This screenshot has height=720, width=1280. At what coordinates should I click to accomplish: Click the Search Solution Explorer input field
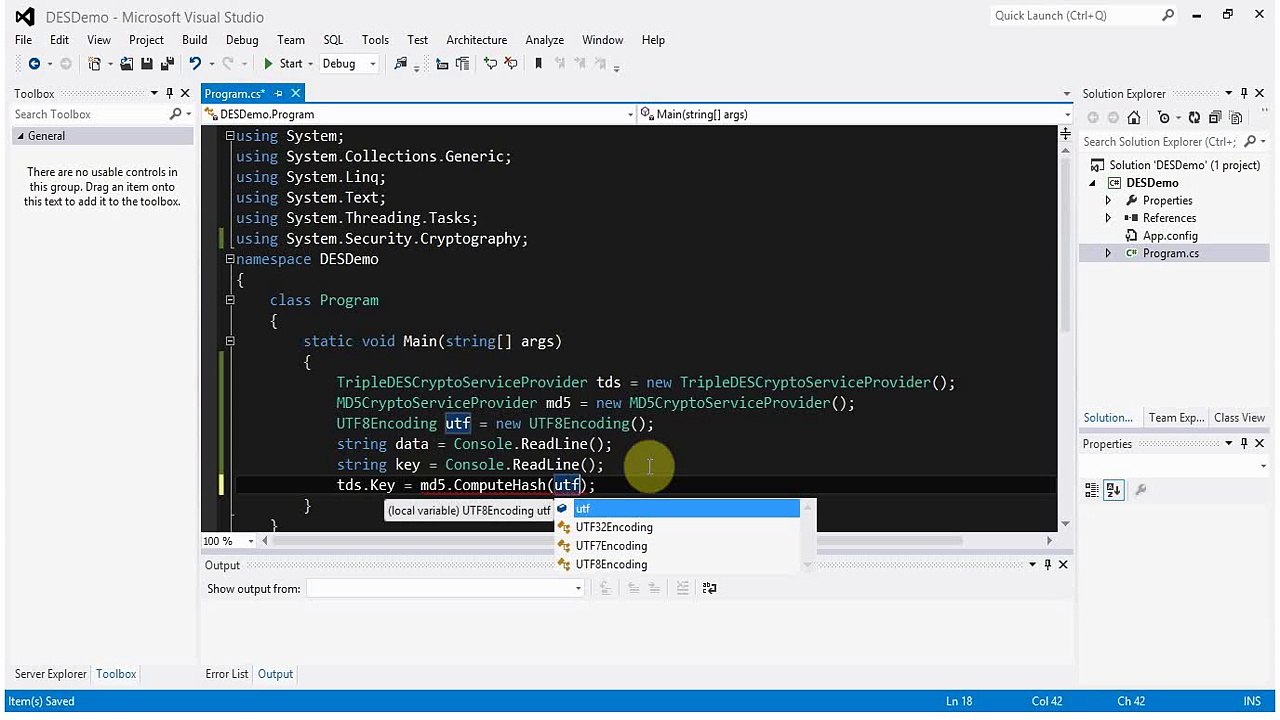(1160, 142)
